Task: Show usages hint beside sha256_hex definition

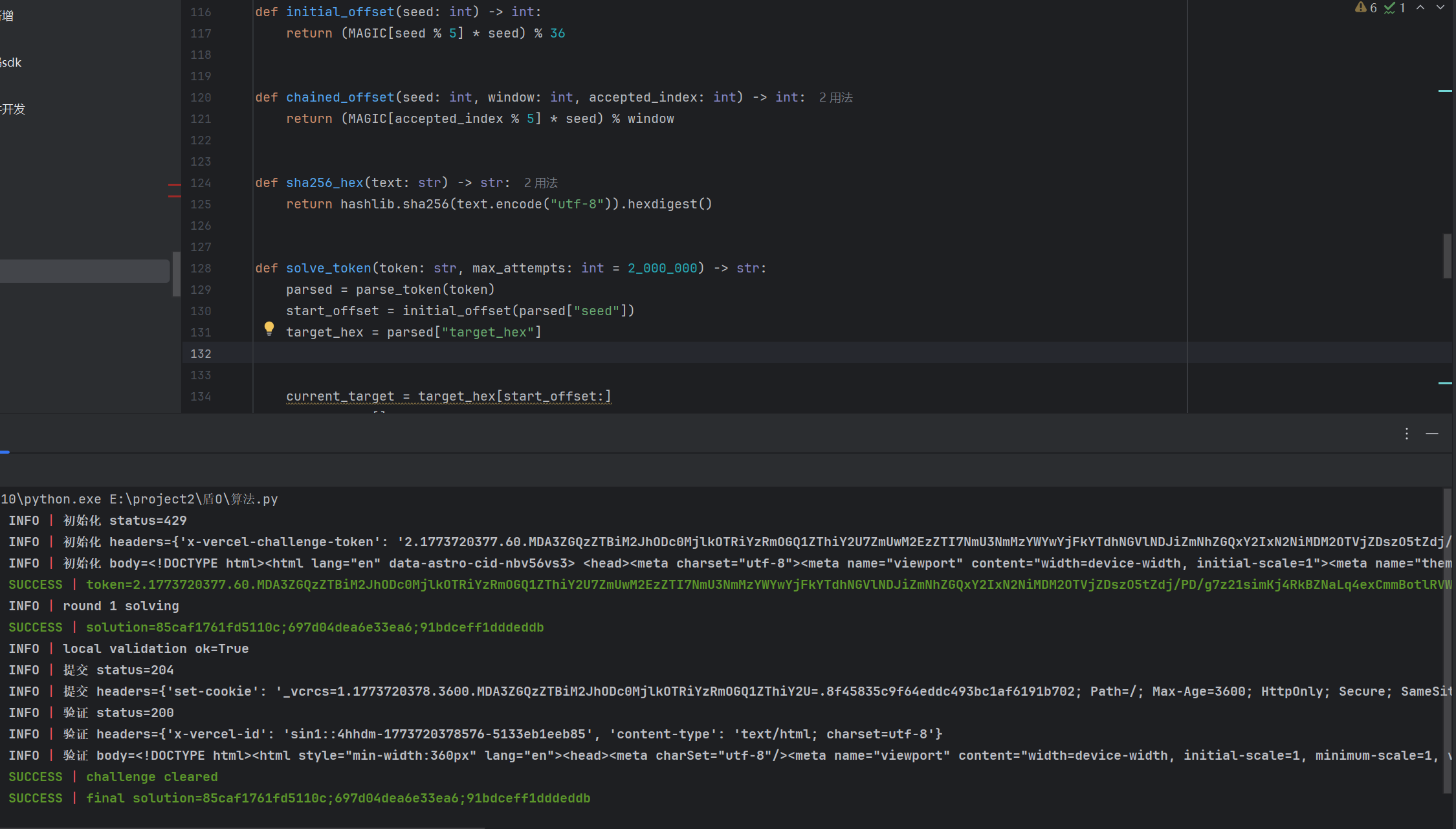Action: (541, 183)
